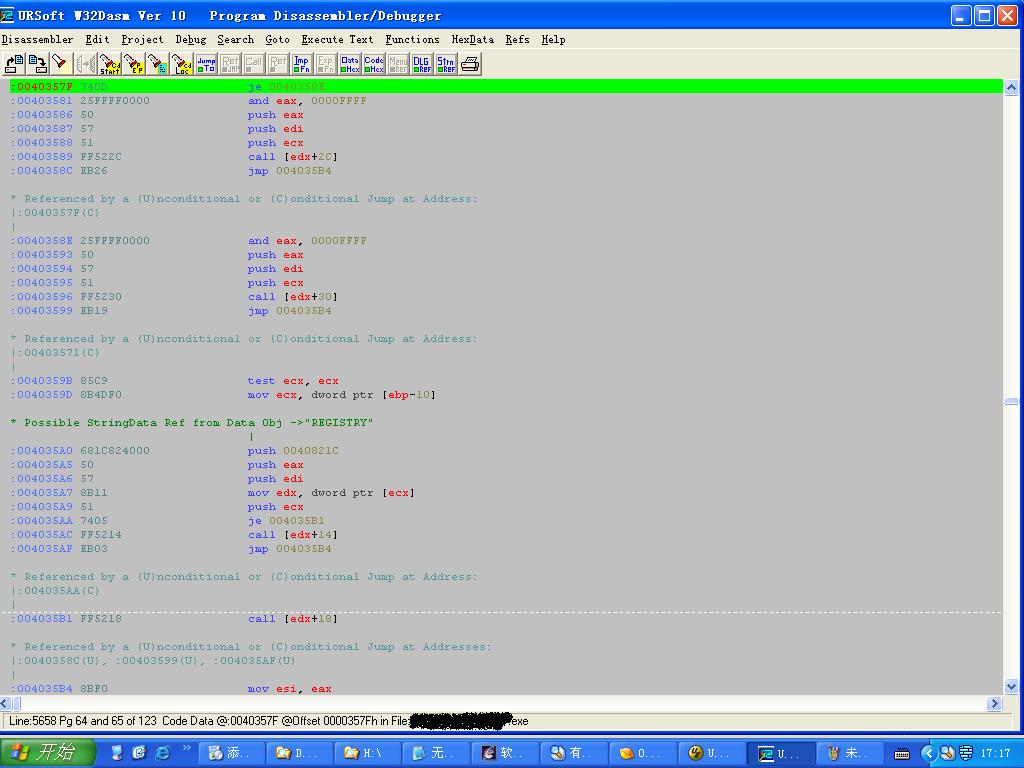This screenshot has height=768, width=1024.
Task: Click the Goto Program Entry Point icon
Action: [133, 63]
